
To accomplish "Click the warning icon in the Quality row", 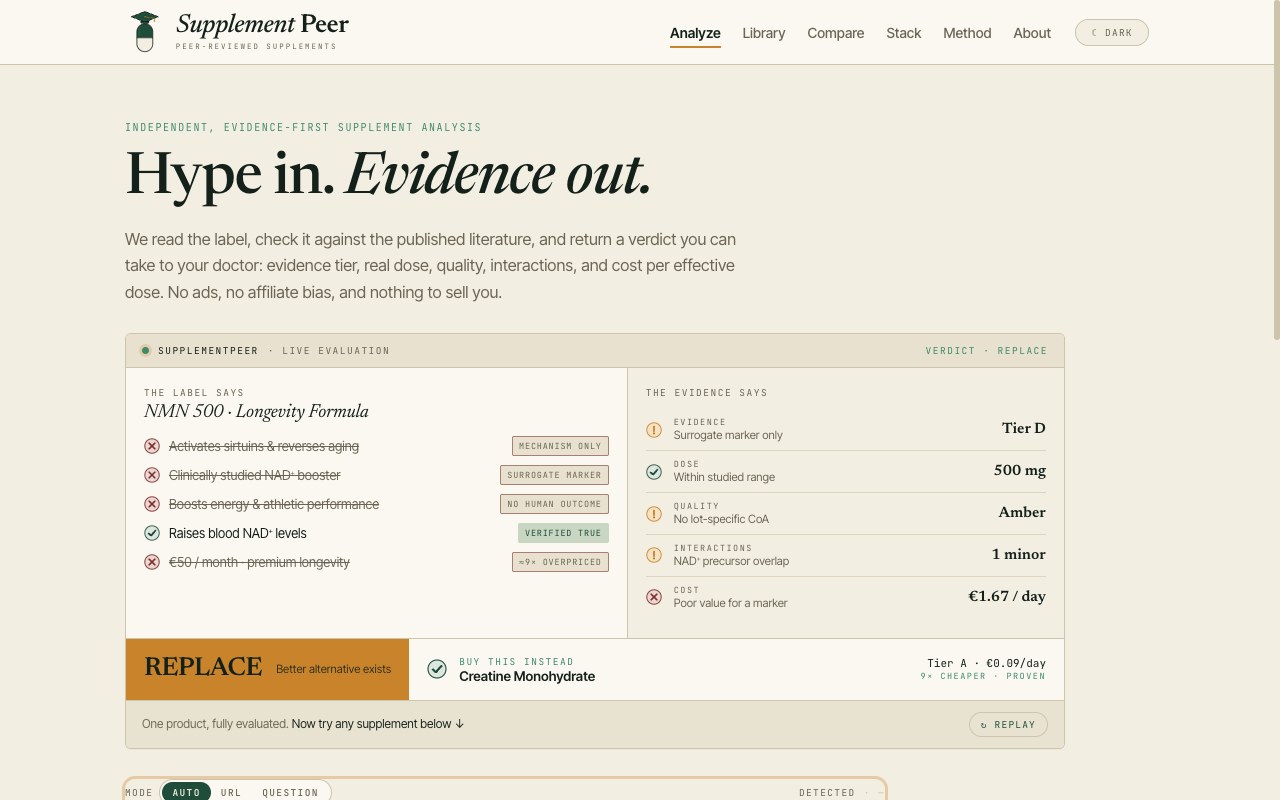I will [x=654, y=514].
